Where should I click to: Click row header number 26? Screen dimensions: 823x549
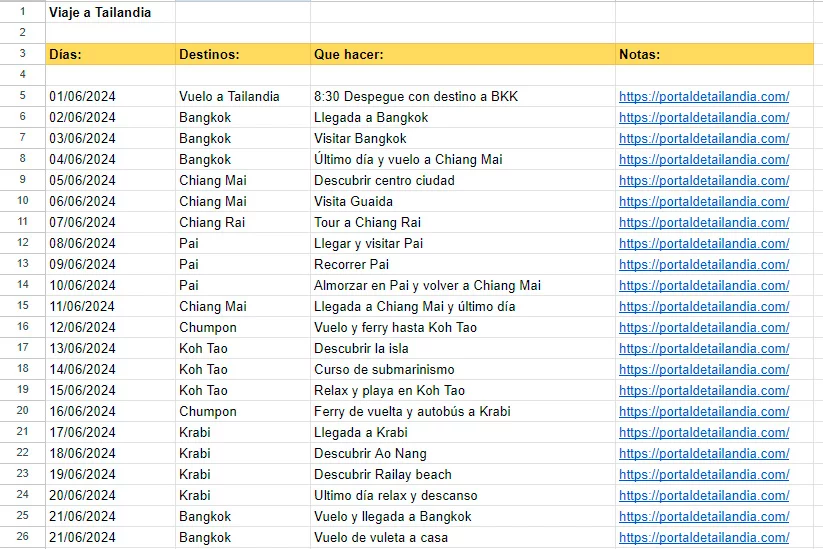tap(23, 536)
